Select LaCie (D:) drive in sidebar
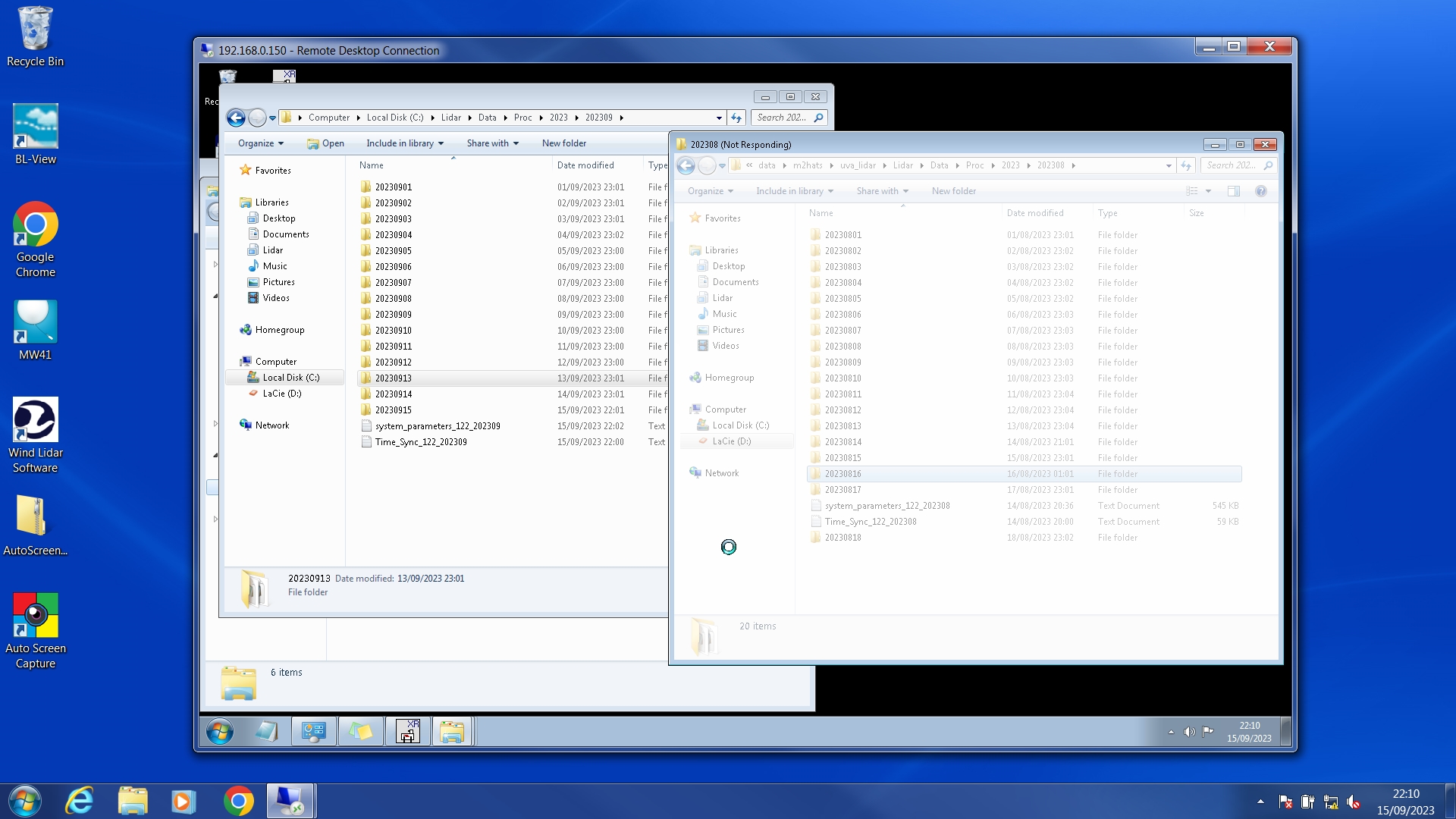 [x=281, y=394]
